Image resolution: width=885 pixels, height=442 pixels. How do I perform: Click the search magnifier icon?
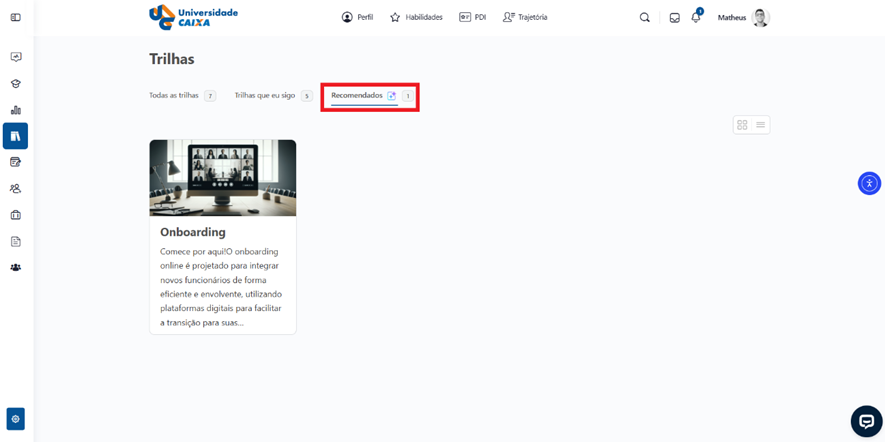click(x=644, y=18)
